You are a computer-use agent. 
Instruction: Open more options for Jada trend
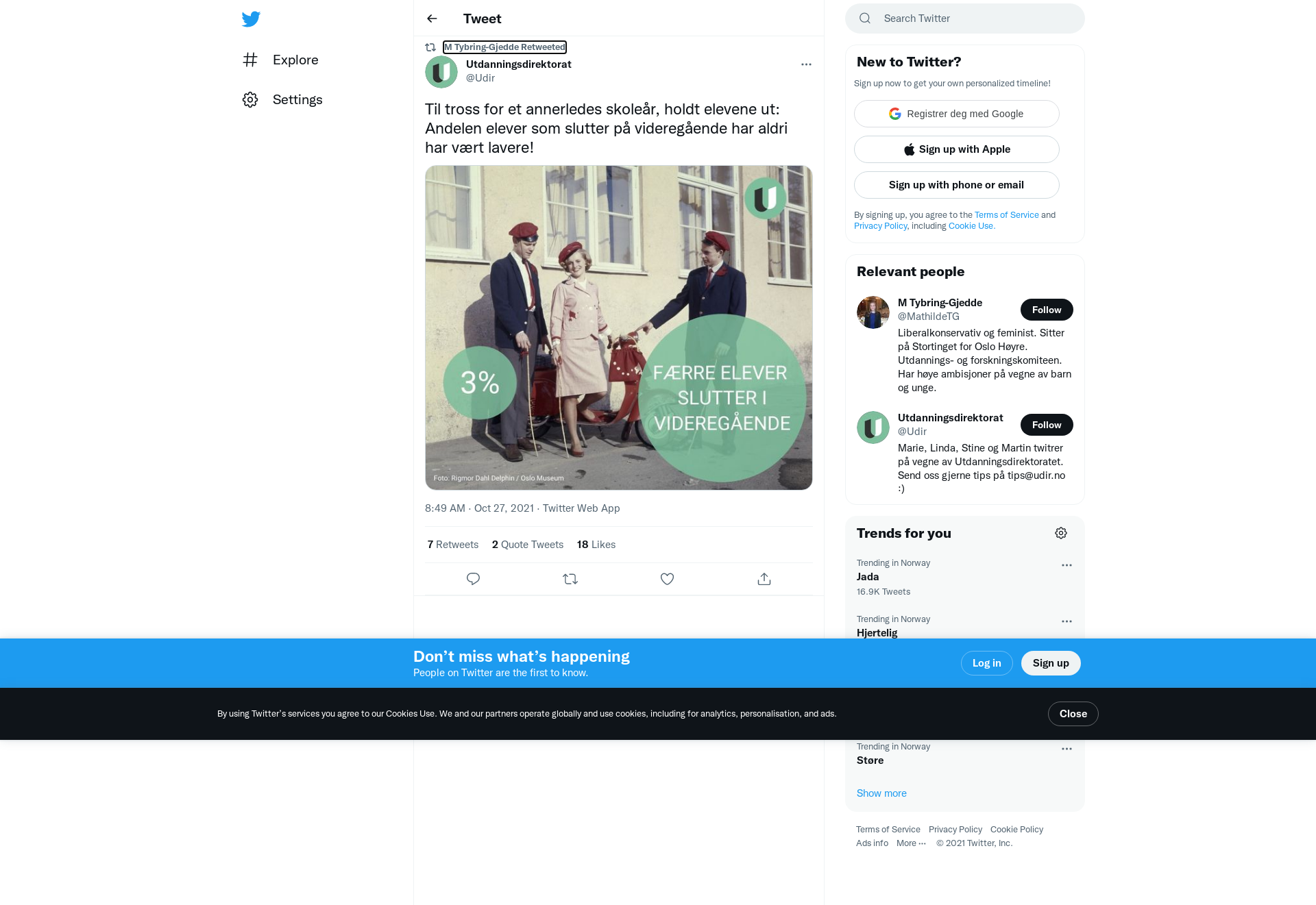click(1067, 565)
